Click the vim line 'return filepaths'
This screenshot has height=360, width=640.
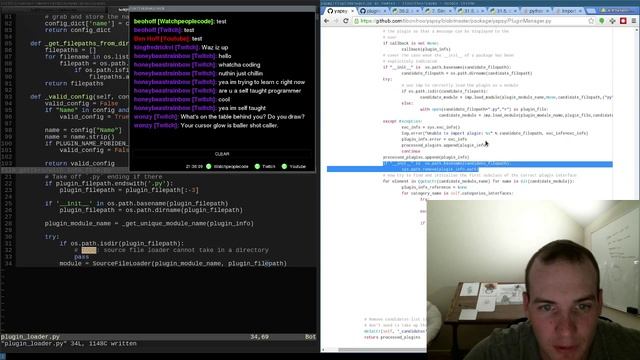[x=74, y=83]
